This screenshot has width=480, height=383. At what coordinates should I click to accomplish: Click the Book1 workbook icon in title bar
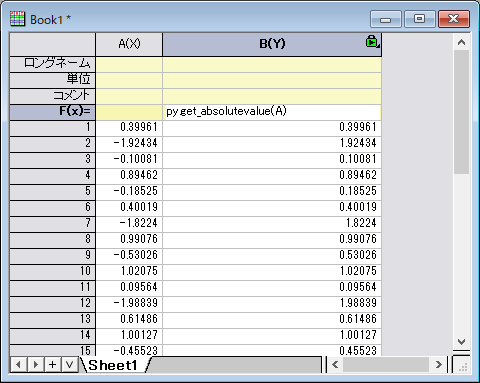17,19
